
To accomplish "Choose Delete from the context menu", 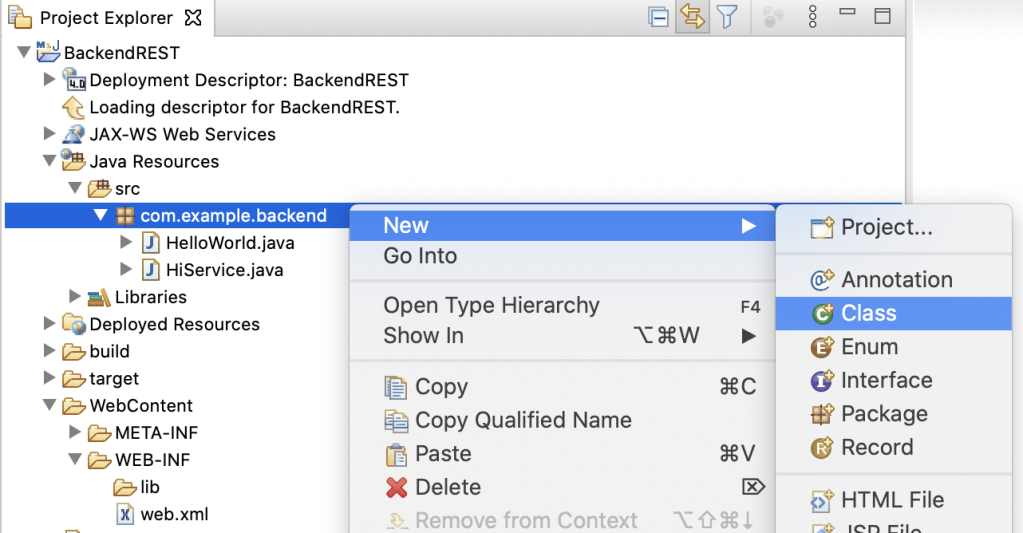I will coord(447,487).
